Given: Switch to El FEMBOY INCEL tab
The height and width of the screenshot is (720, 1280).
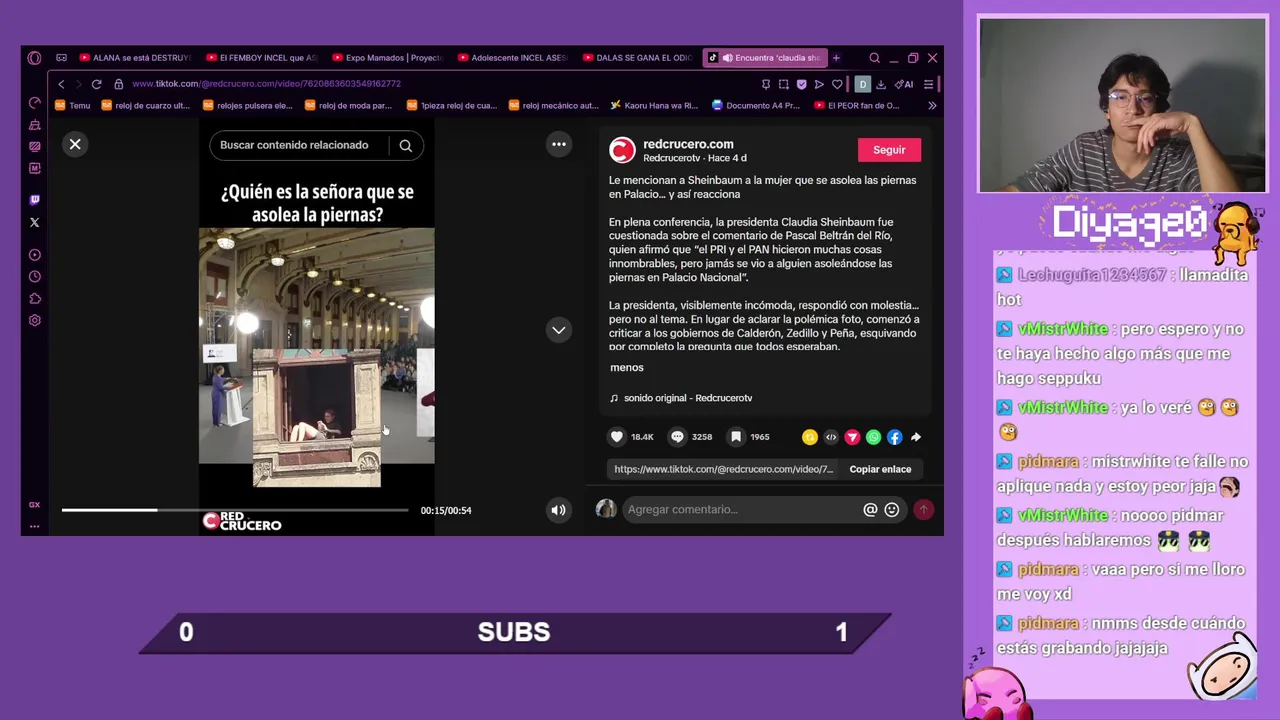Looking at the screenshot, I should [x=260, y=58].
